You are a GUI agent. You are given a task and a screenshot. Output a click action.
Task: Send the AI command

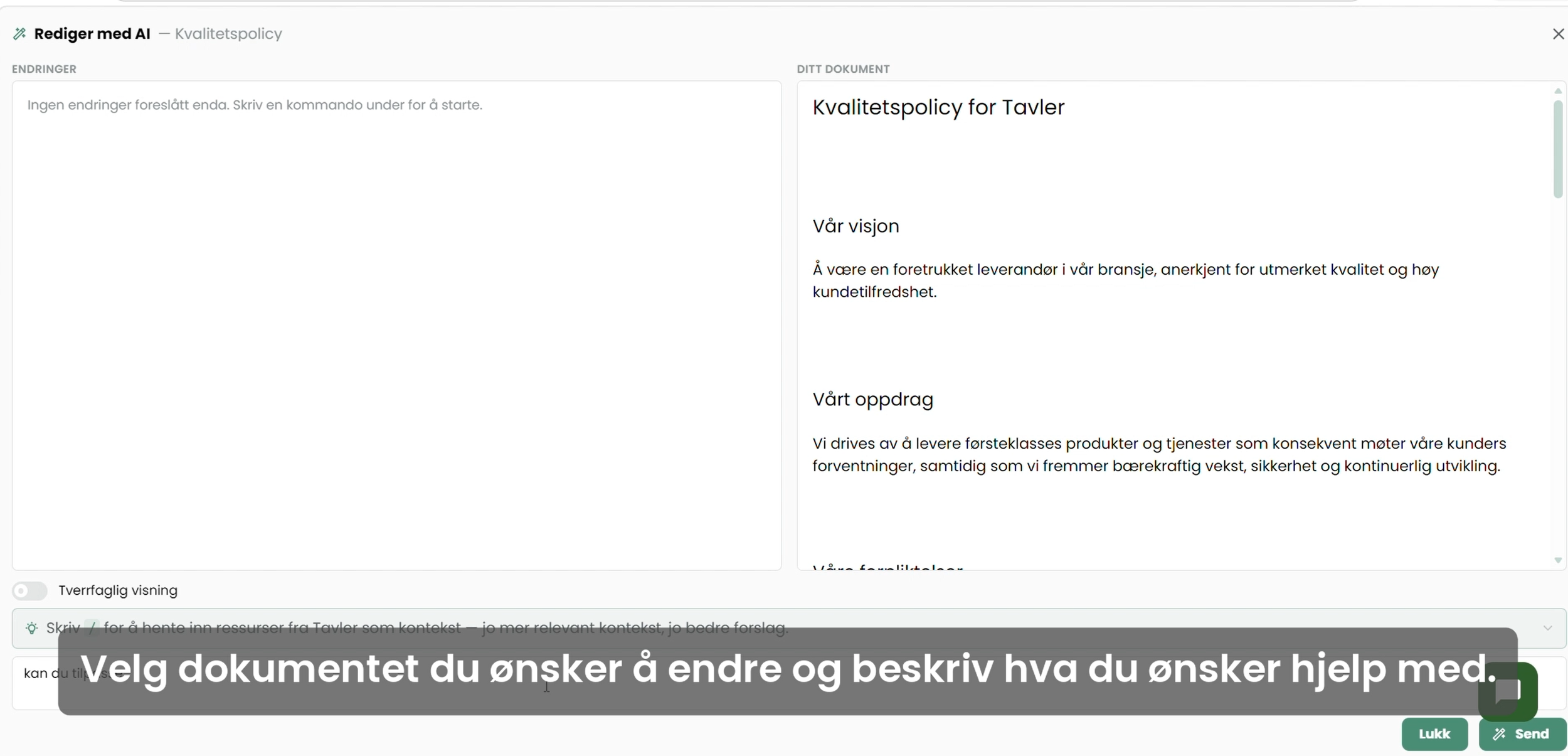(x=1522, y=734)
